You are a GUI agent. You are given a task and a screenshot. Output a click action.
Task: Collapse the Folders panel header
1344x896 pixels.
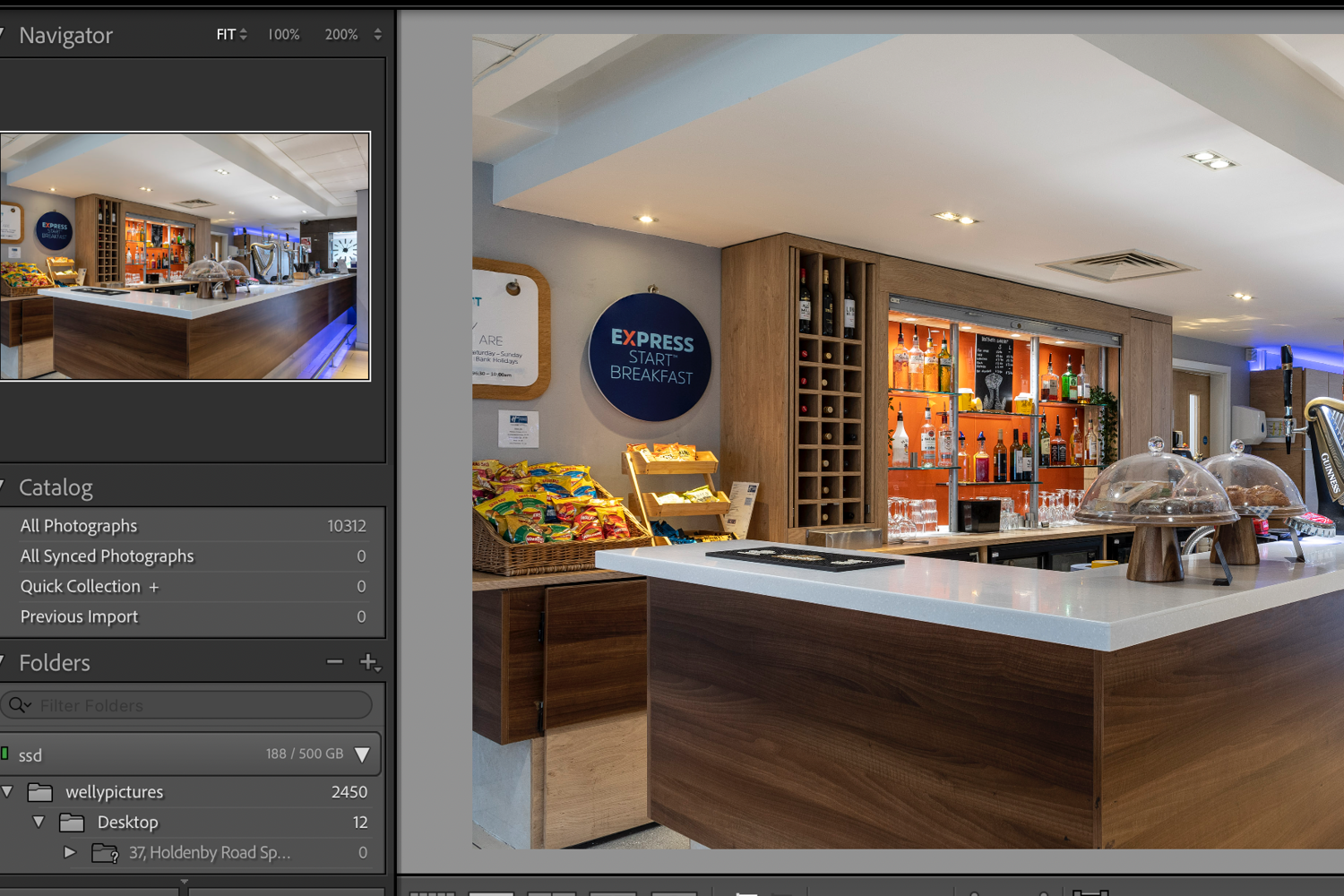55,663
